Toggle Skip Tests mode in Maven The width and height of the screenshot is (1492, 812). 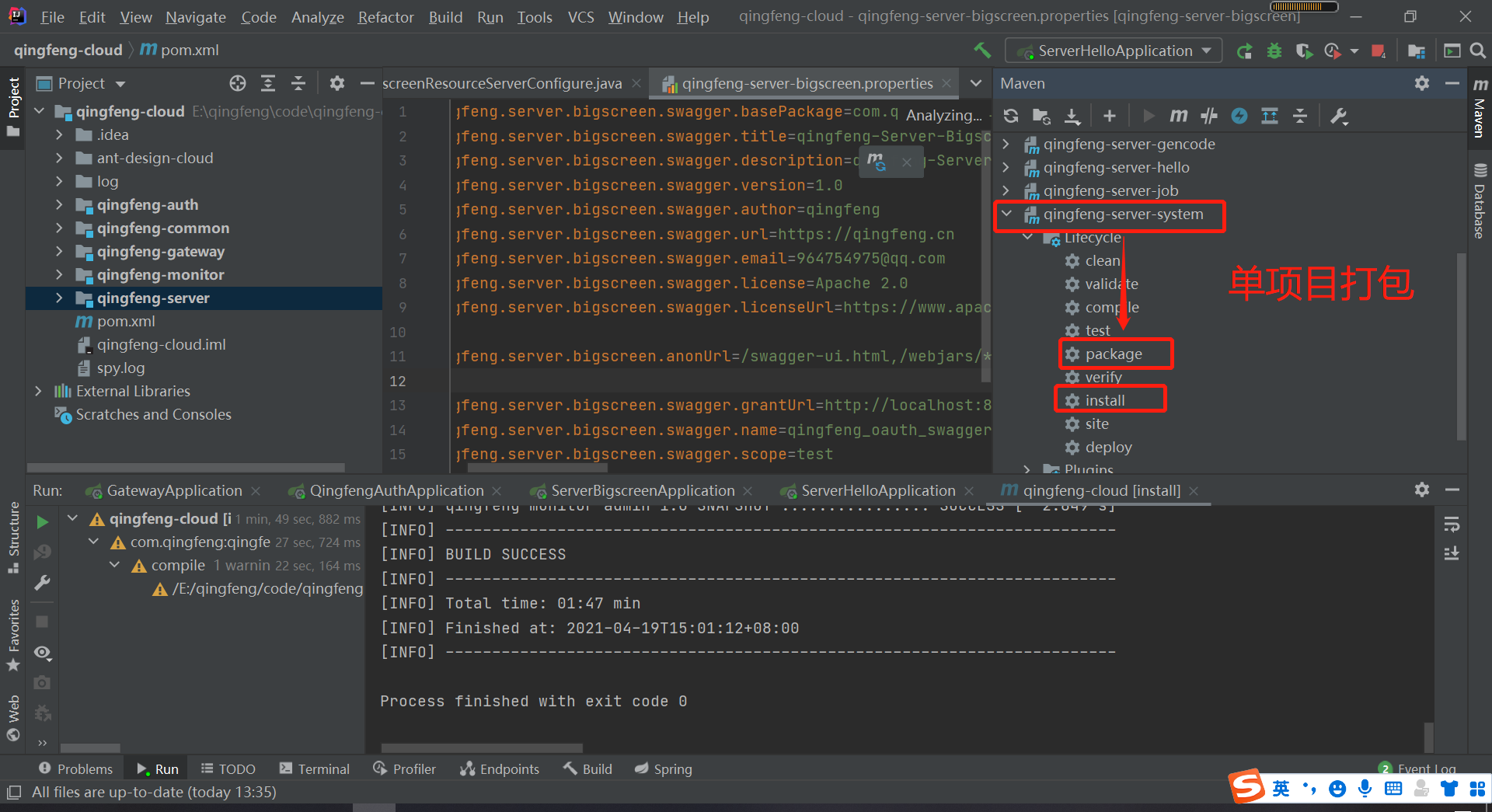[1239, 116]
